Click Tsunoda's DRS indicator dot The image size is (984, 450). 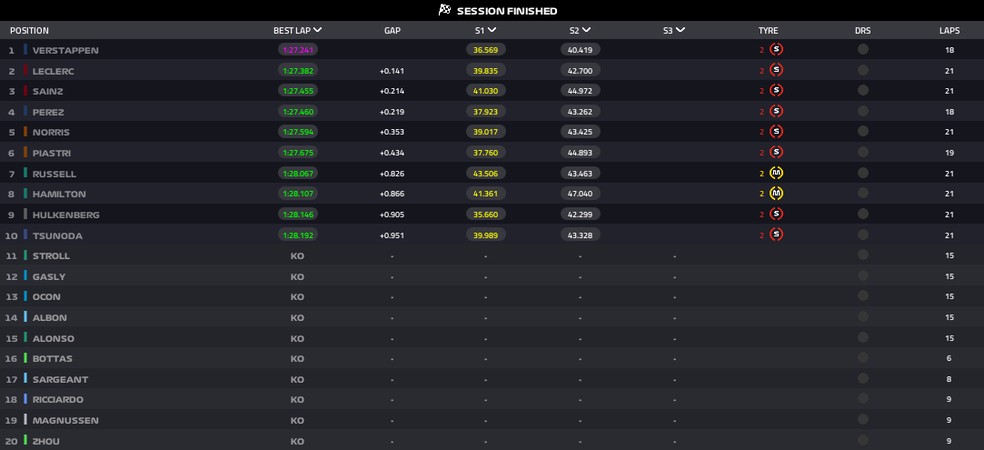(863, 234)
